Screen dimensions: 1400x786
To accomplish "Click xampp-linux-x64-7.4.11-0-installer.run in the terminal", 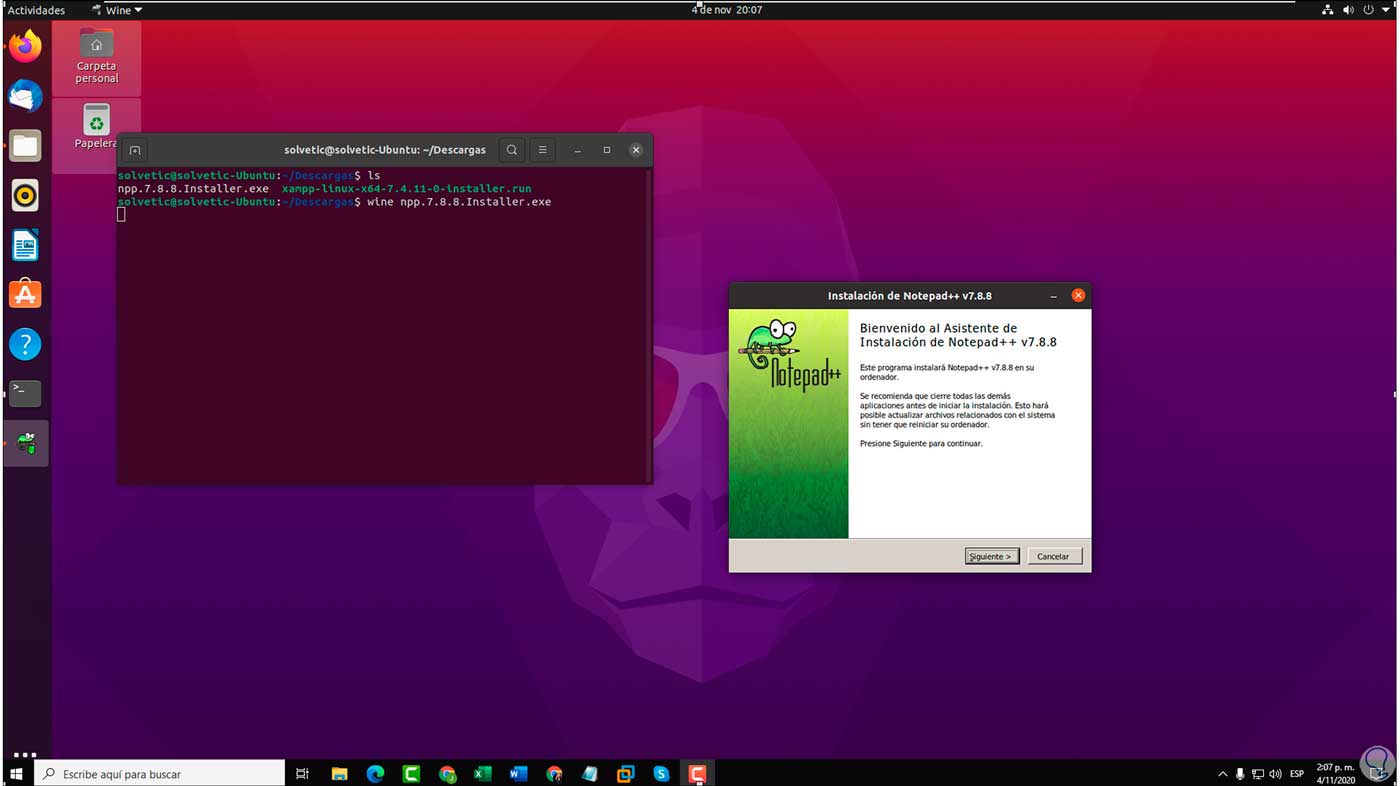I will [x=406, y=189].
